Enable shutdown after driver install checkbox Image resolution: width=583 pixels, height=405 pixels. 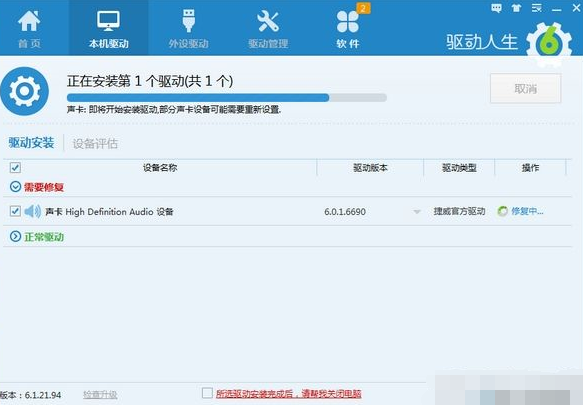pos(207,393)
